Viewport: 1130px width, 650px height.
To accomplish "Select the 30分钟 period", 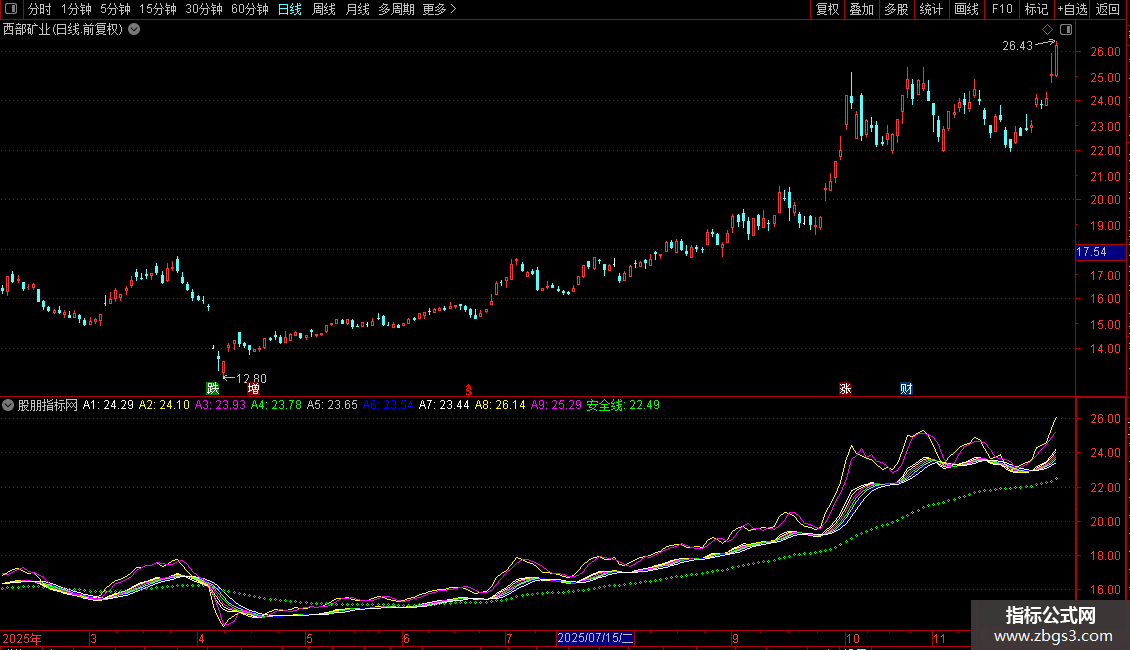I will 204,9.
